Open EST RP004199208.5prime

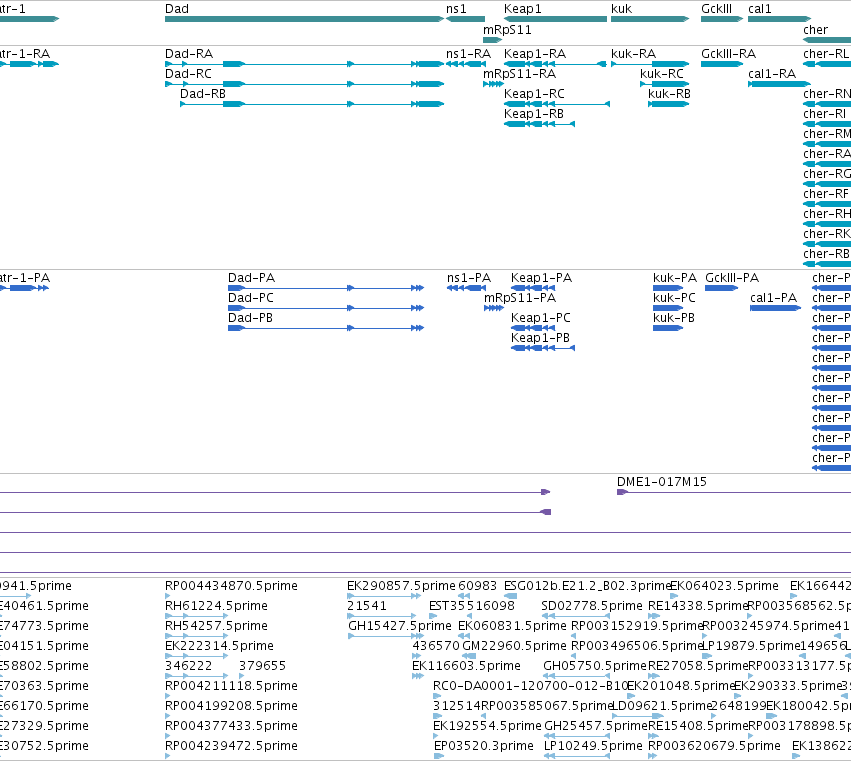pyautogui.click(x=231, y=706)
